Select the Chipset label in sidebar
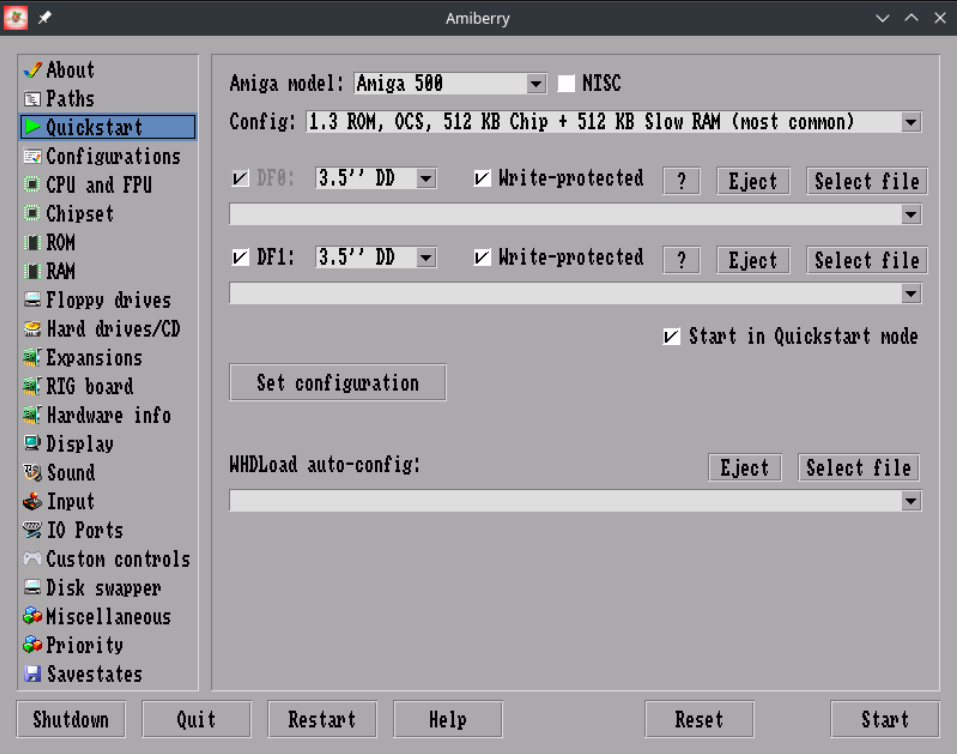 [x=80, y=214]
